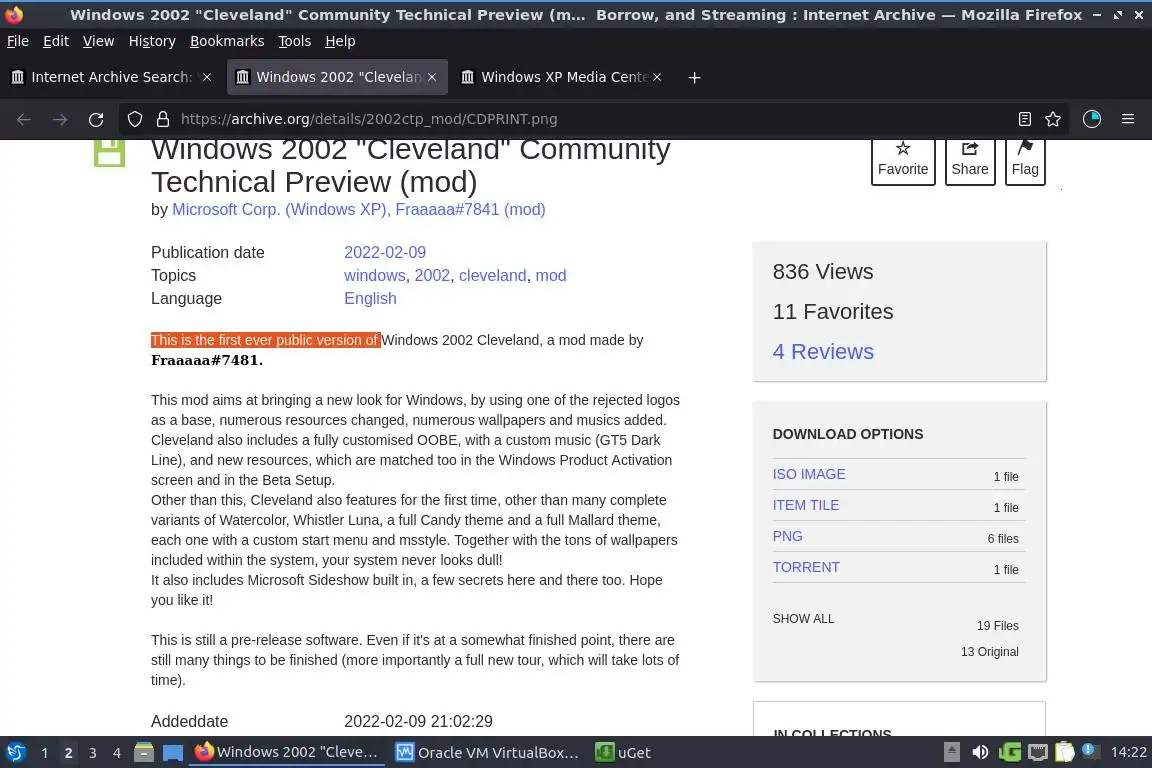
Task: Click the network monitor tray icon
Action: [x=1037, y=752]
